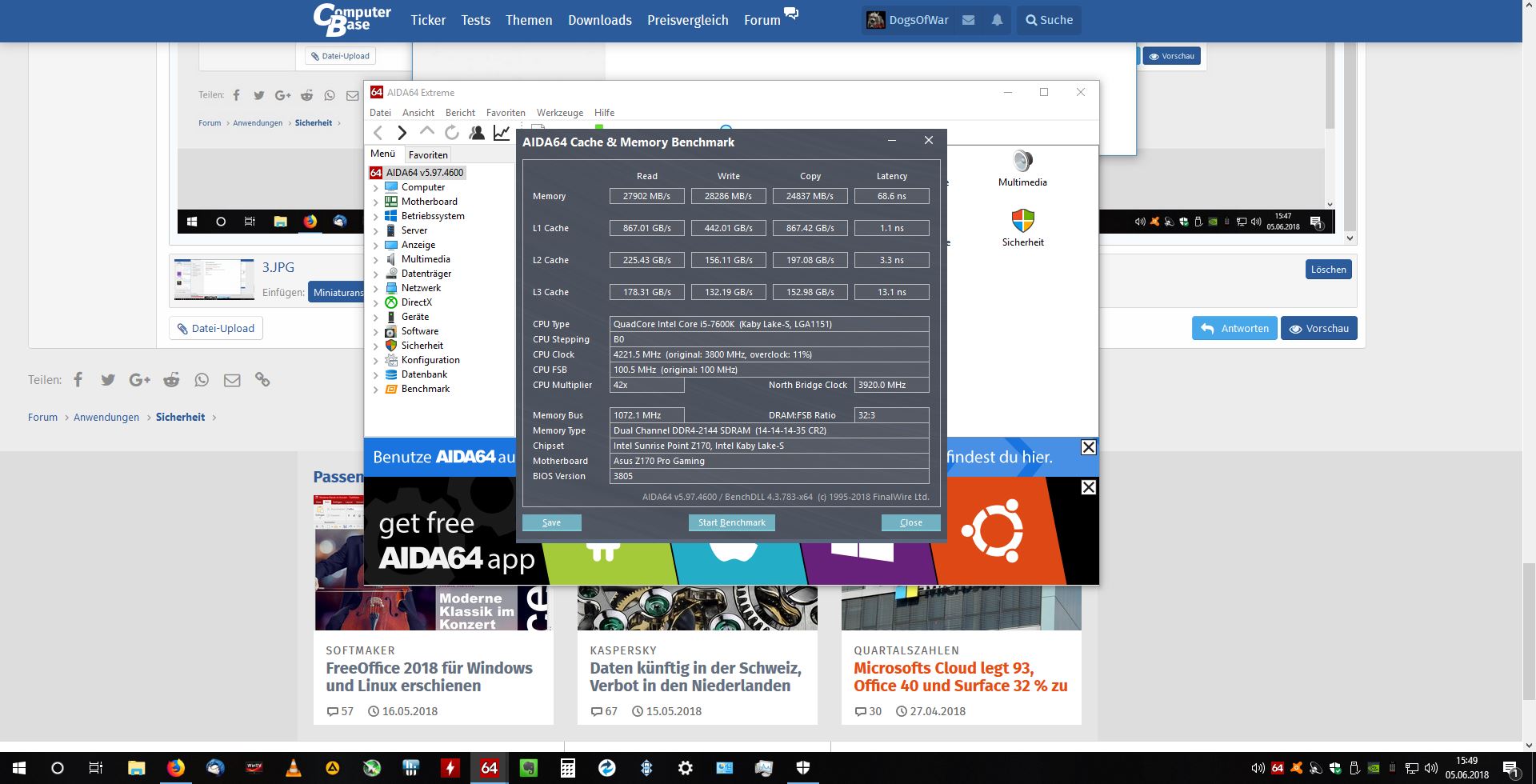
Task: Refresh the AIDA64 page using the toolbar icon
Action: 452,133
